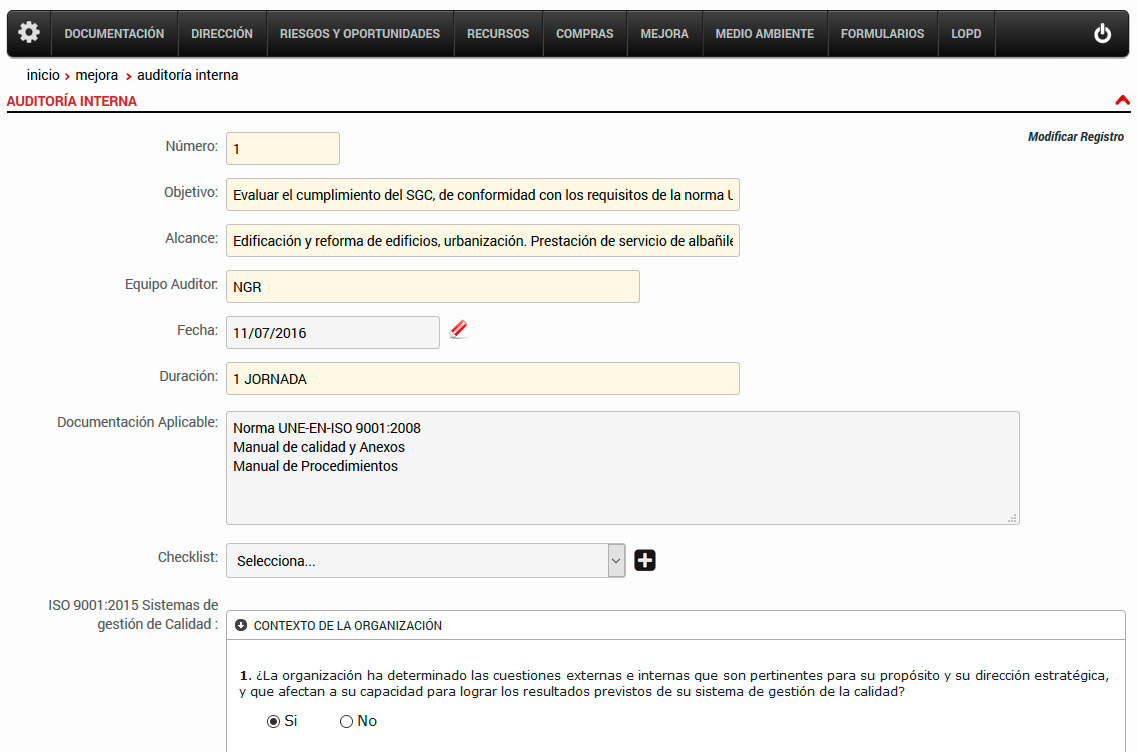Viewport: 1138px width, 752px height.
Task: Clear the Fecha date with eraser icon
Action: click(x=459, y=330)
